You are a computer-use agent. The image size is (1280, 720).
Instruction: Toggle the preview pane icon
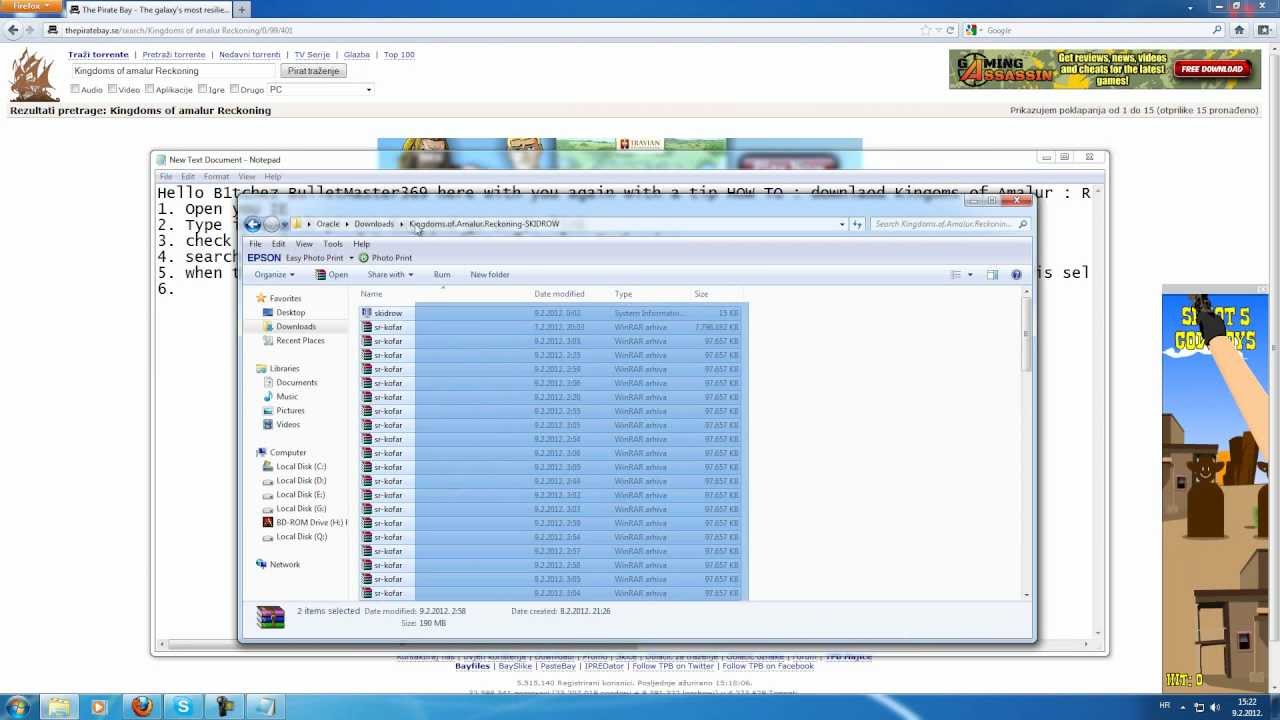[x=992, y=275]
